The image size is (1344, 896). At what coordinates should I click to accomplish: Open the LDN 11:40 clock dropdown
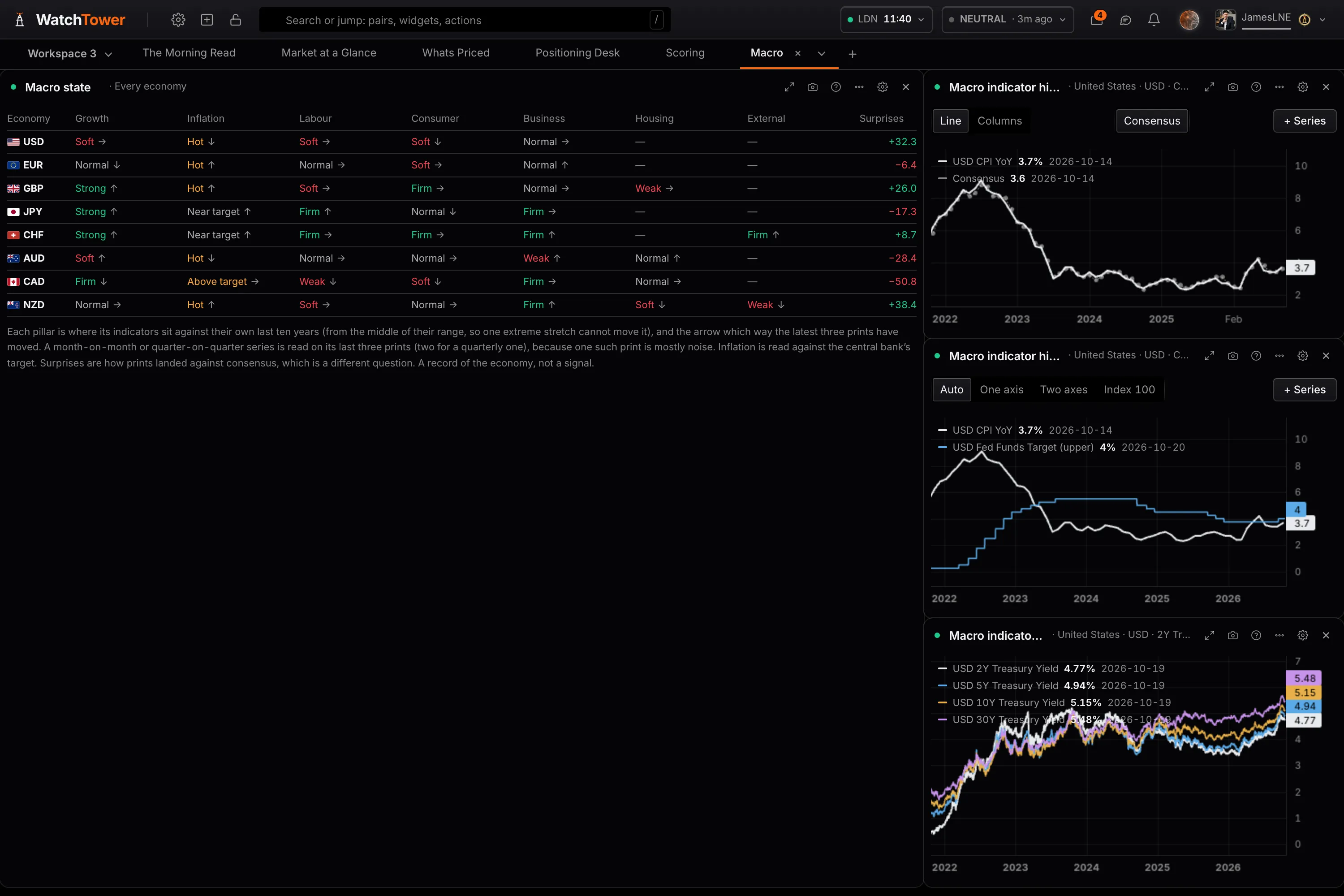pos(886,19)
